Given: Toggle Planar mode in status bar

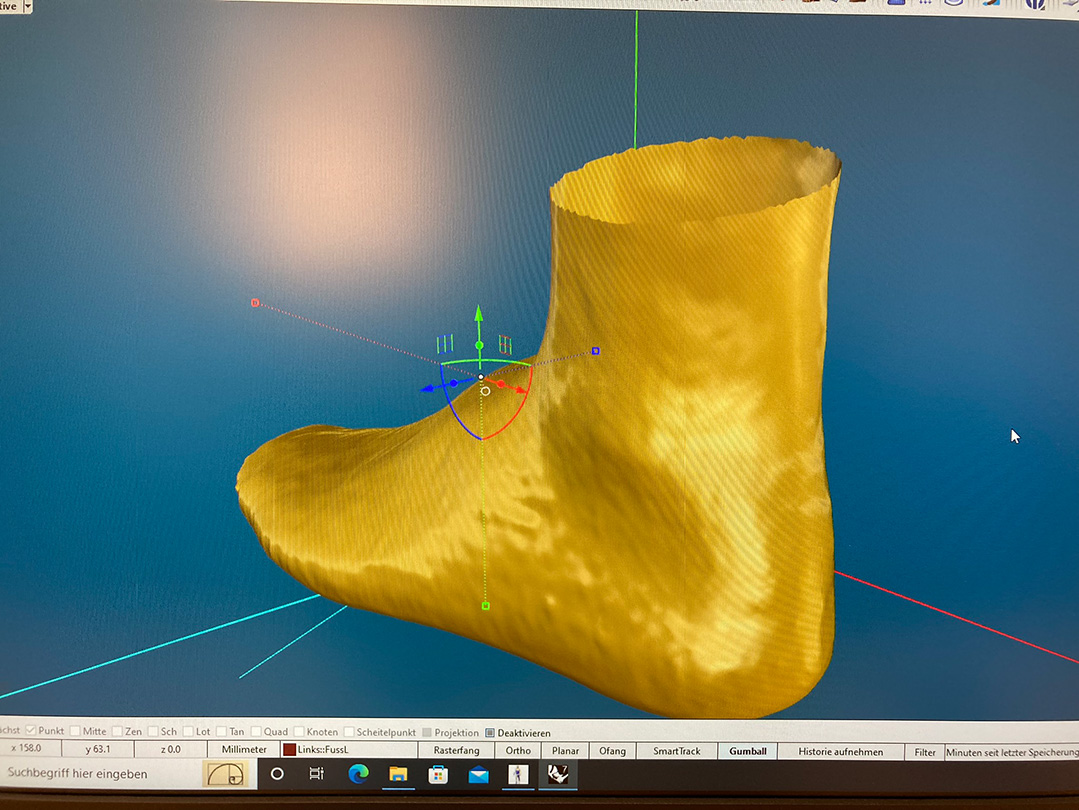Looking at the screenshot, I should coord(565,751).
